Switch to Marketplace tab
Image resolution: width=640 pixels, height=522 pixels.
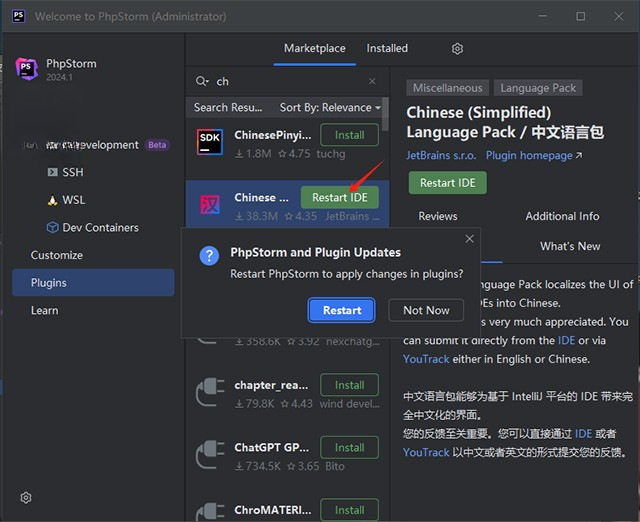pyautogui.click(x=315, y=49)
